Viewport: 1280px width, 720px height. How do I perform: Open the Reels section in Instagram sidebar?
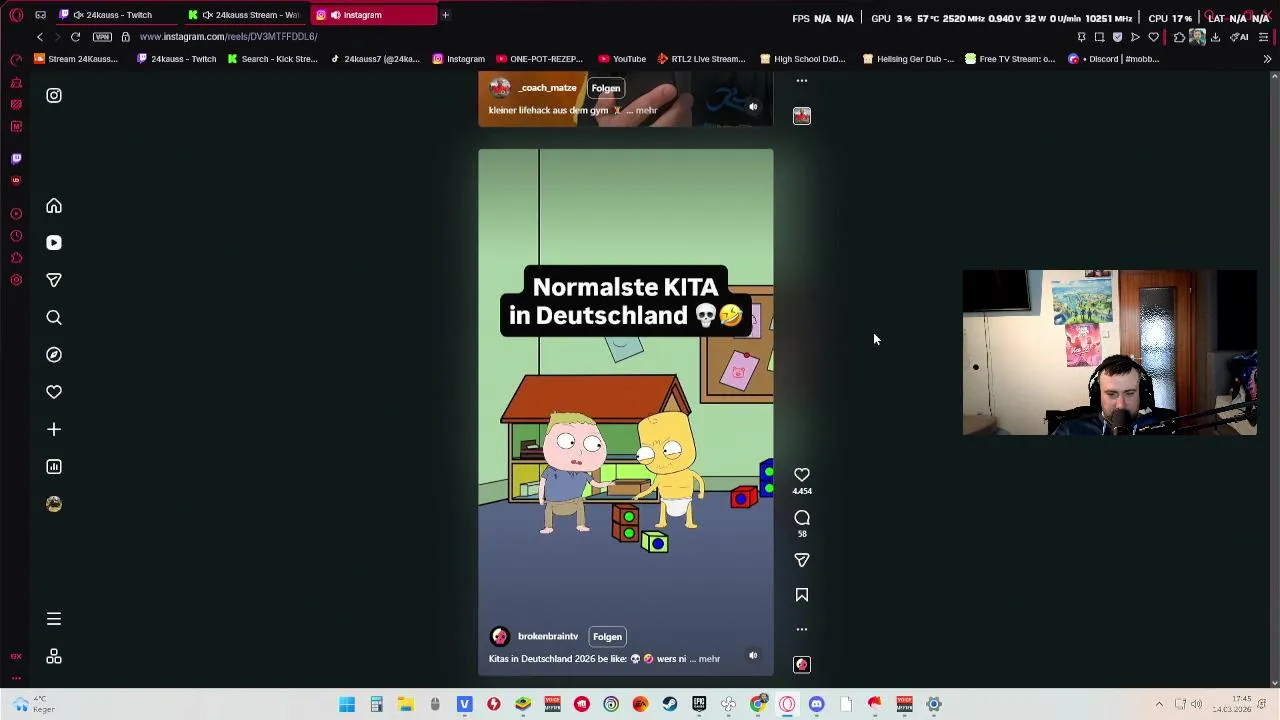coord(54,243)
